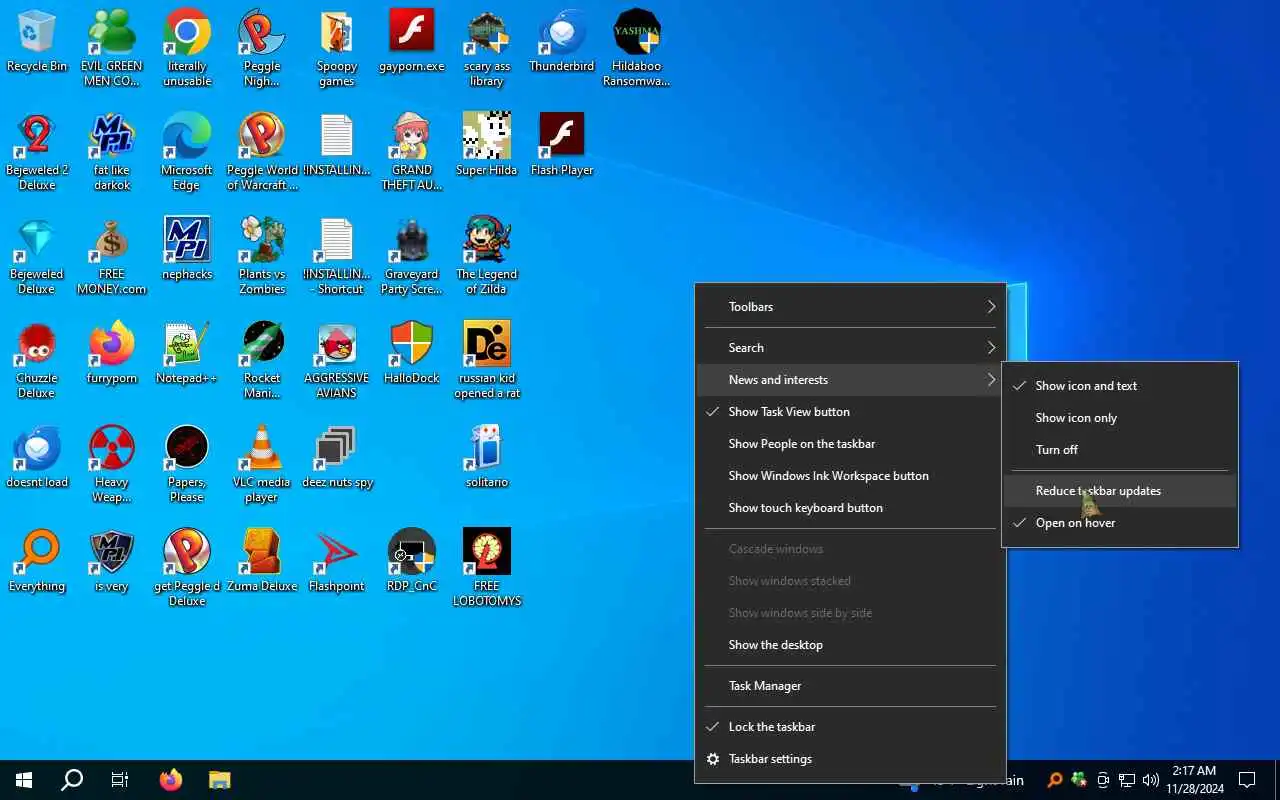Screen dimensions: 1280x800
Task: Select the Hildaboo Ransomware desktop icon
Action: tap(637, 49)
